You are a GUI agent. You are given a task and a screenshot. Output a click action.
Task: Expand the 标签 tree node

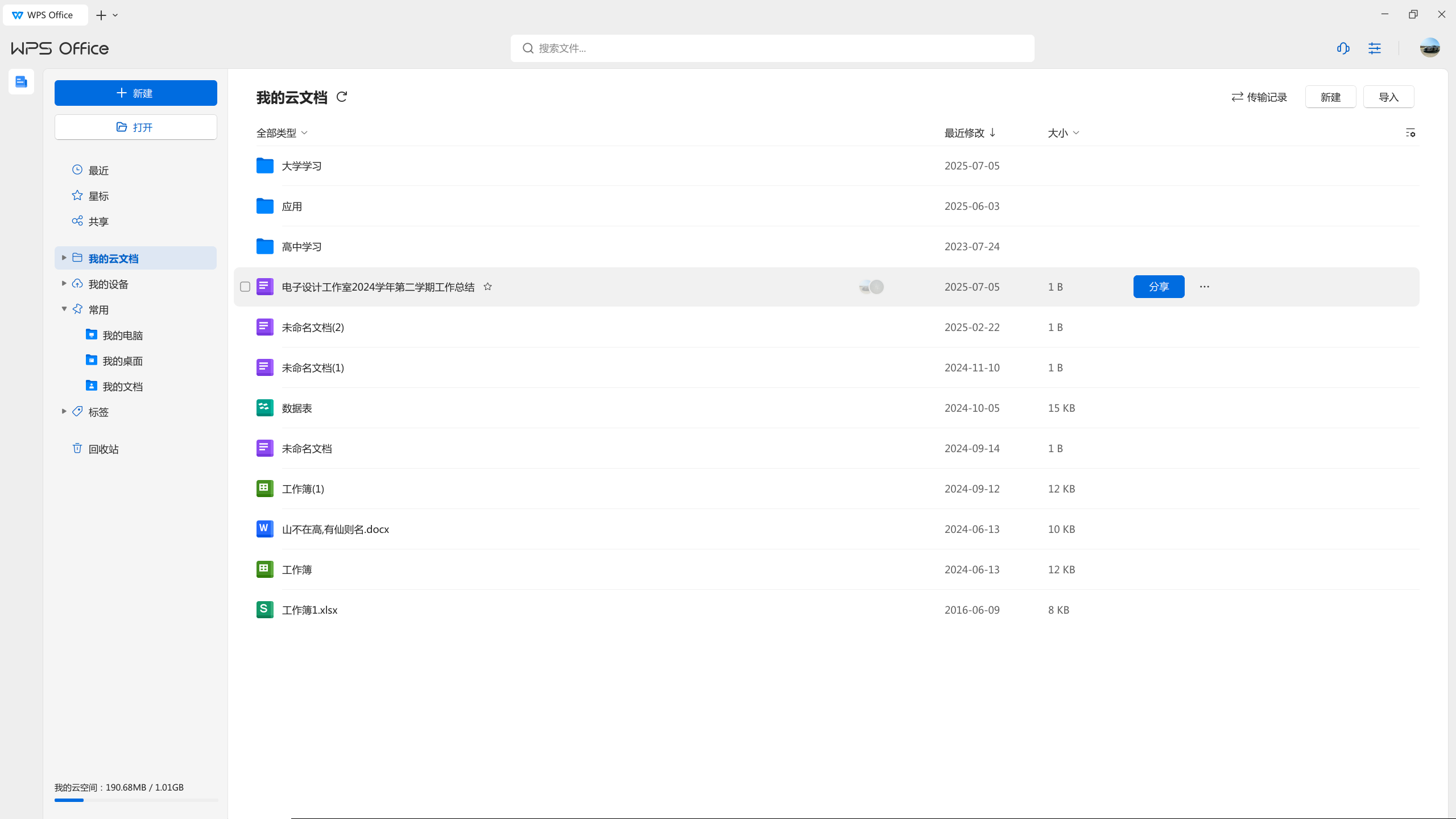click(x=64, y=411)
